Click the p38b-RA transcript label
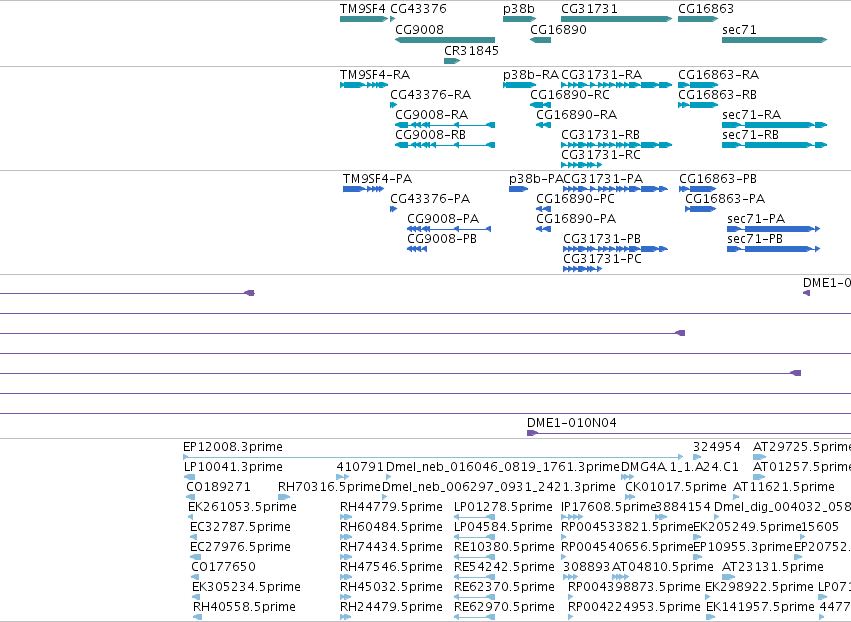Screen dimensions: 851x622 pyautogui.click(x=531, y=74)
